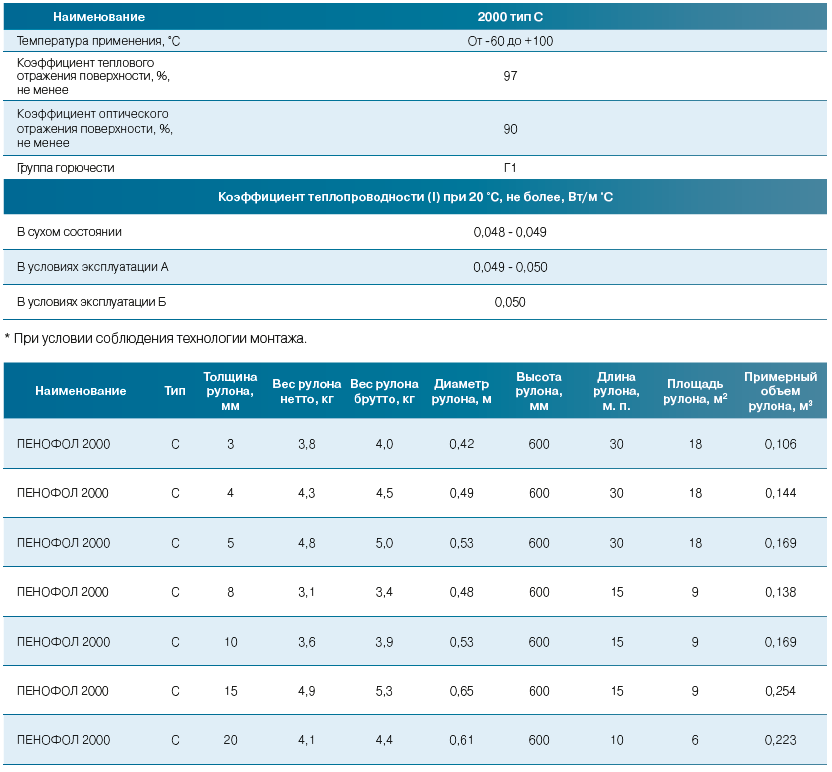Viewport: 832px width, 772px height.
Task: Click gross weight value 3,9
Action: click(x=385, y=642)
